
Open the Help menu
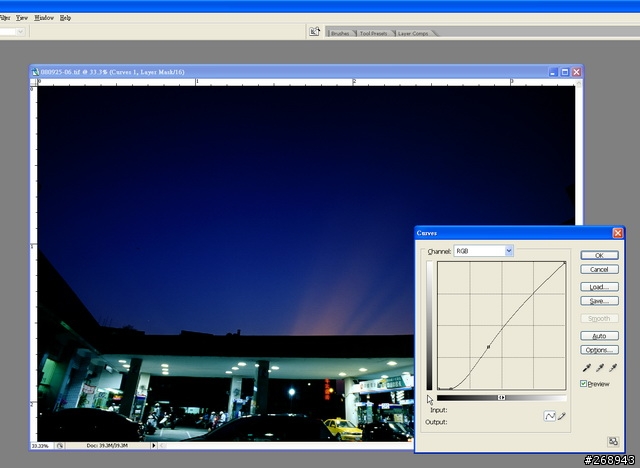click(65, 18)
